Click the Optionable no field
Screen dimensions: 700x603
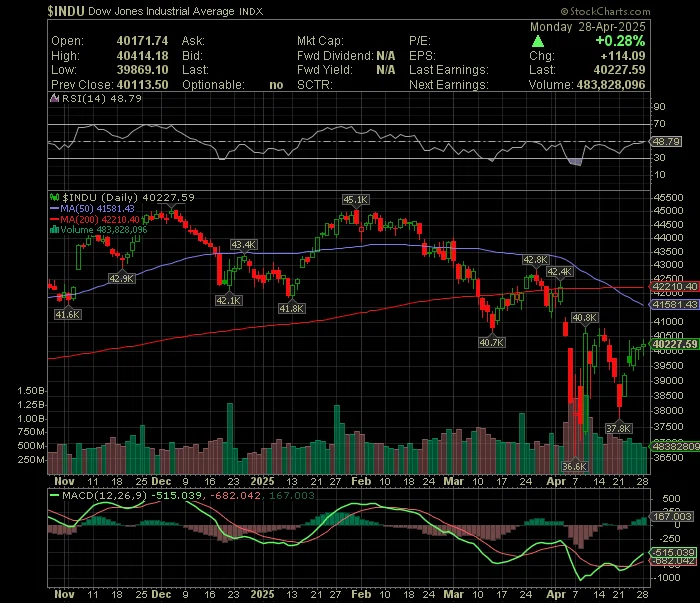point(233,85)
